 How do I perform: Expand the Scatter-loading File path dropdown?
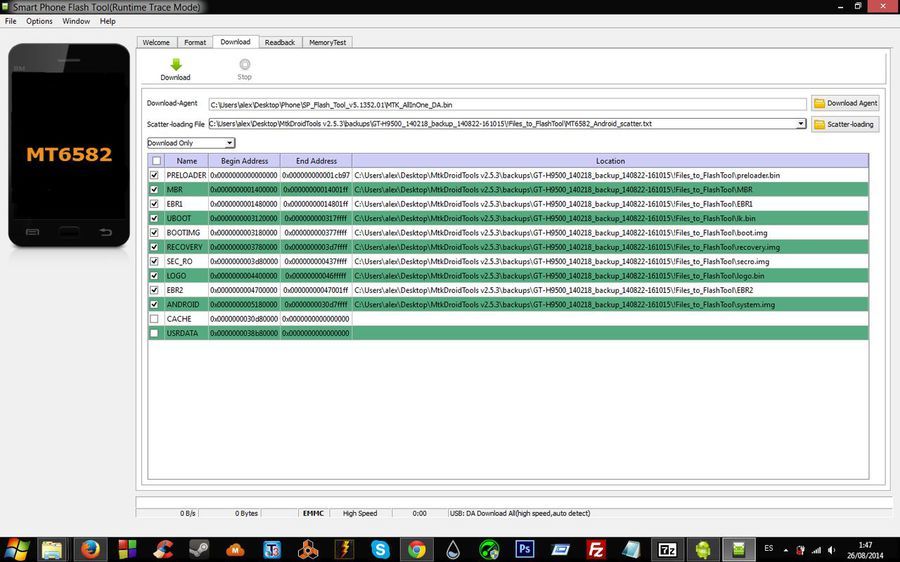click(x=801, y=123)
